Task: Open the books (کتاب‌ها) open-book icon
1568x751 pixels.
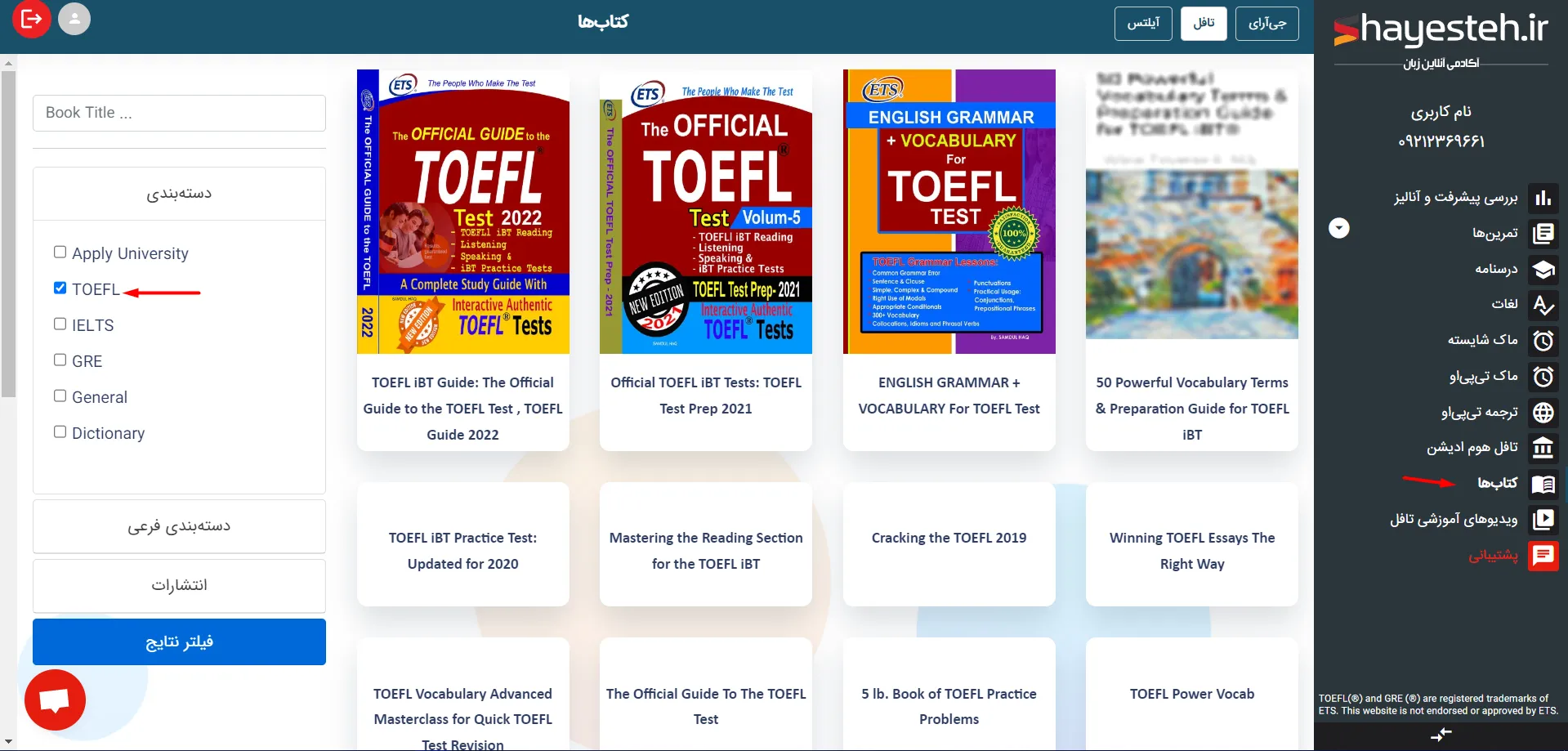Action: pos(1543,484)
